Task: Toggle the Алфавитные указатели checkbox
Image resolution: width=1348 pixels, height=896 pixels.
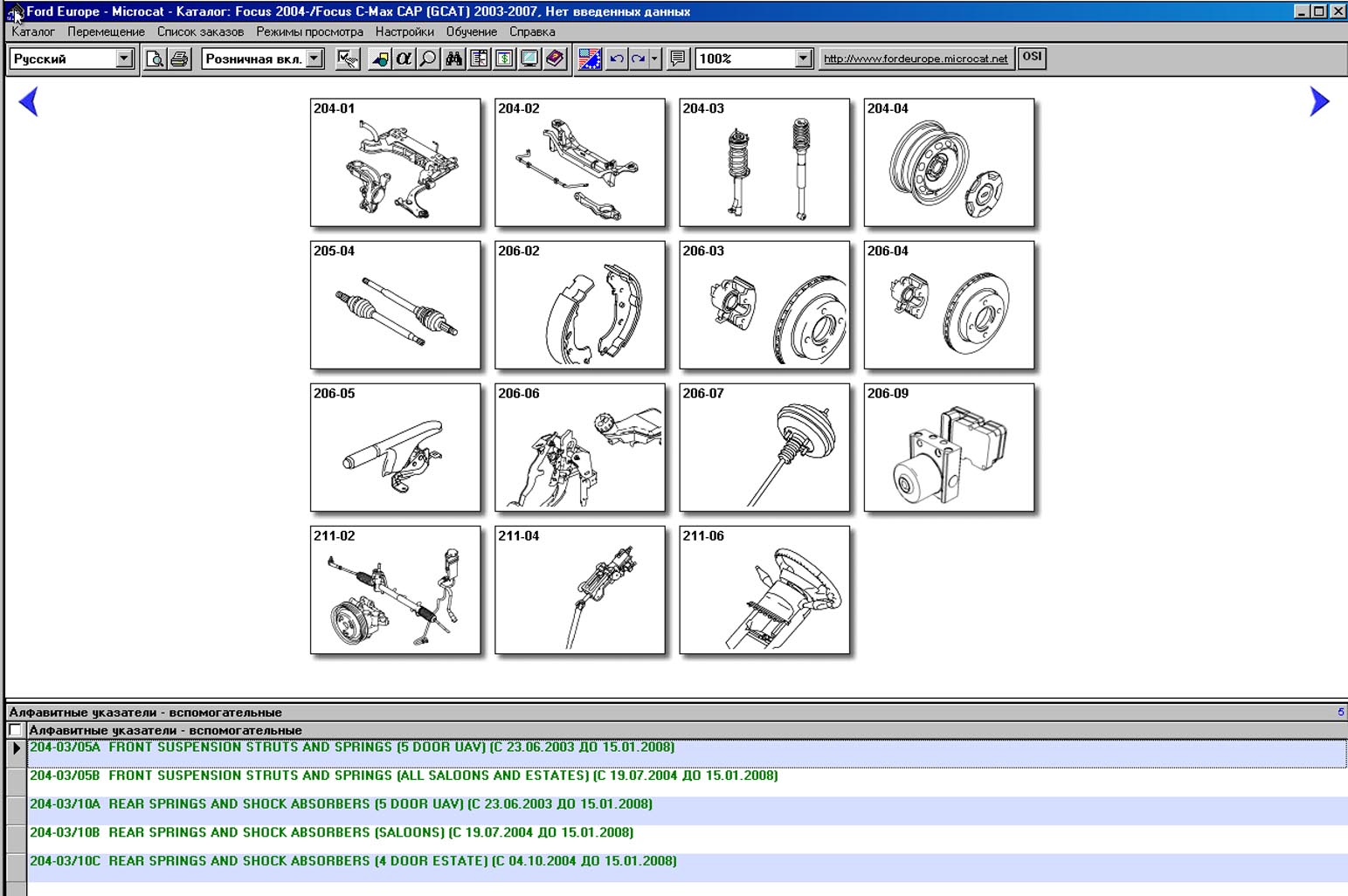Action: tap(15, 730)
